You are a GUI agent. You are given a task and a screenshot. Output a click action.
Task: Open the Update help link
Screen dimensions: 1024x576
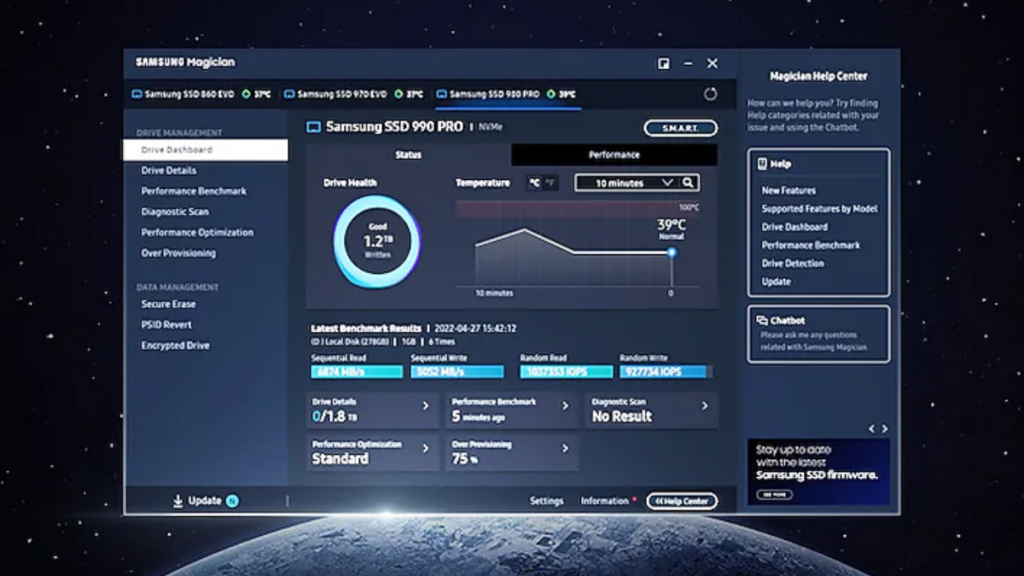(776, 282)
